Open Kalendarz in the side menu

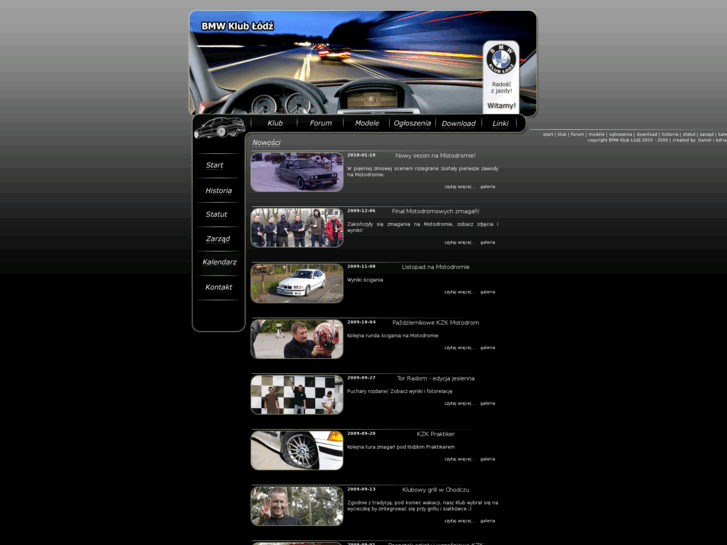(219, 262)
